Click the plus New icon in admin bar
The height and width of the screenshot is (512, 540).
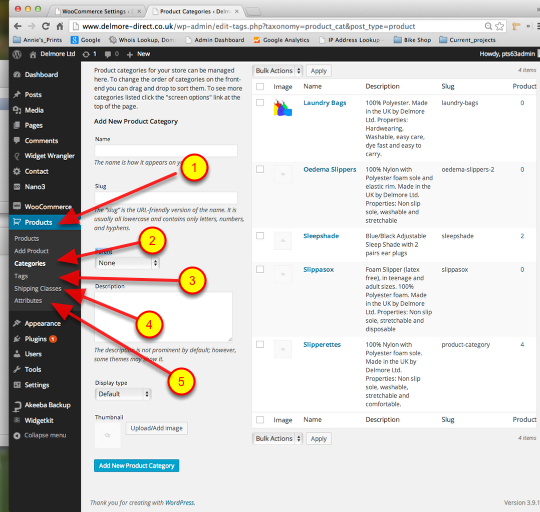tap(130, 54)
